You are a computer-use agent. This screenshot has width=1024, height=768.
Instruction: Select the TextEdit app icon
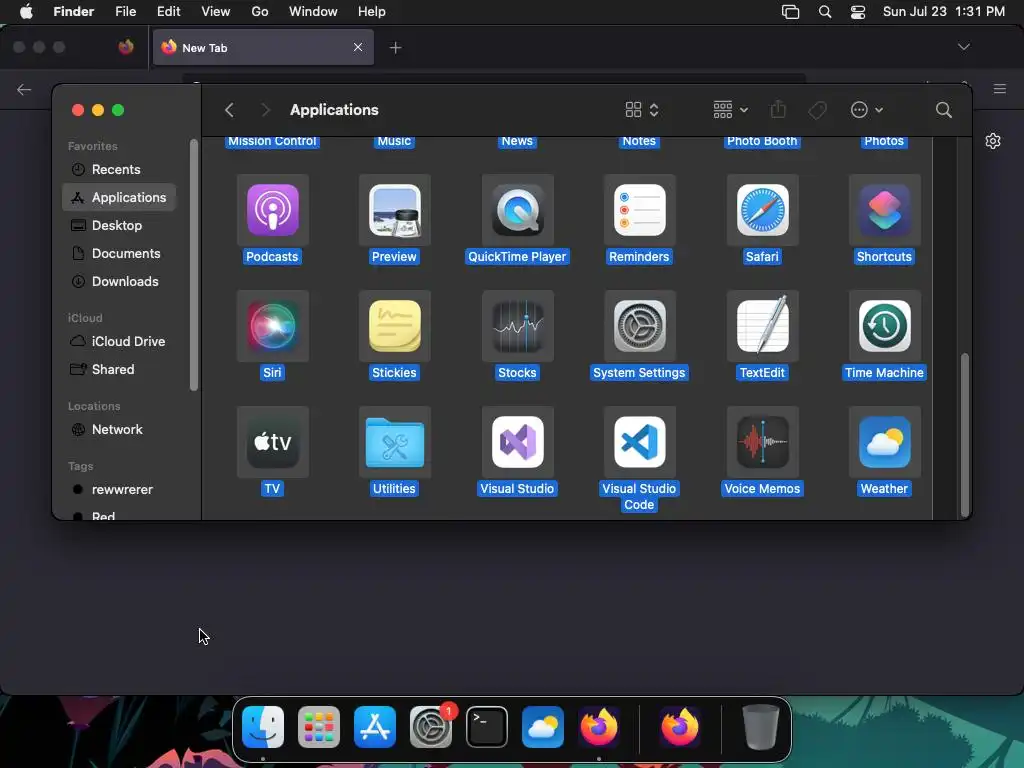point(762,326)
